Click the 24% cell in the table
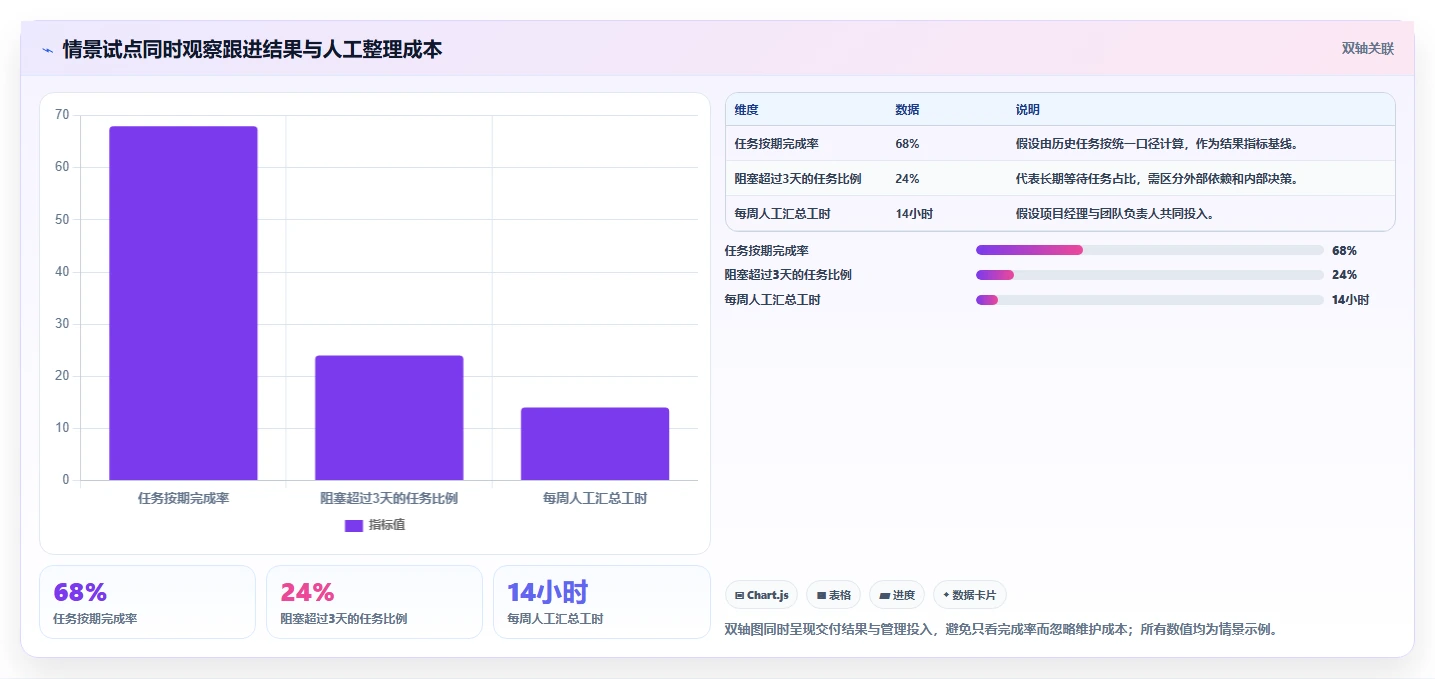Image resolution: width=1435 pixels, height=679 pixels. tap(907, 179)
